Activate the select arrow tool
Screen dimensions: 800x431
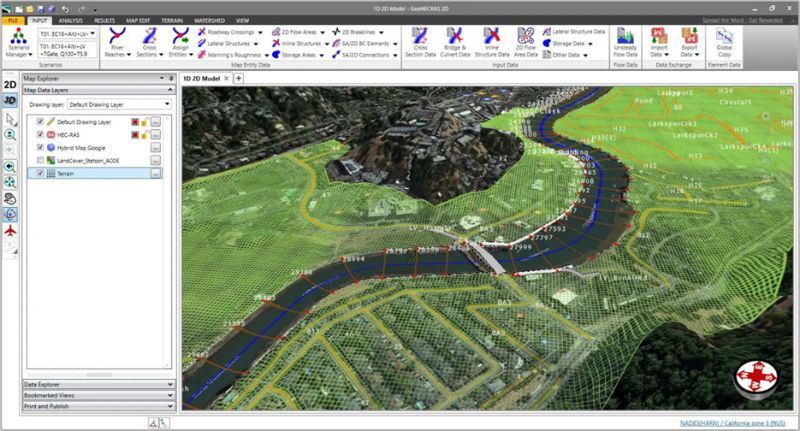(10, 119)
